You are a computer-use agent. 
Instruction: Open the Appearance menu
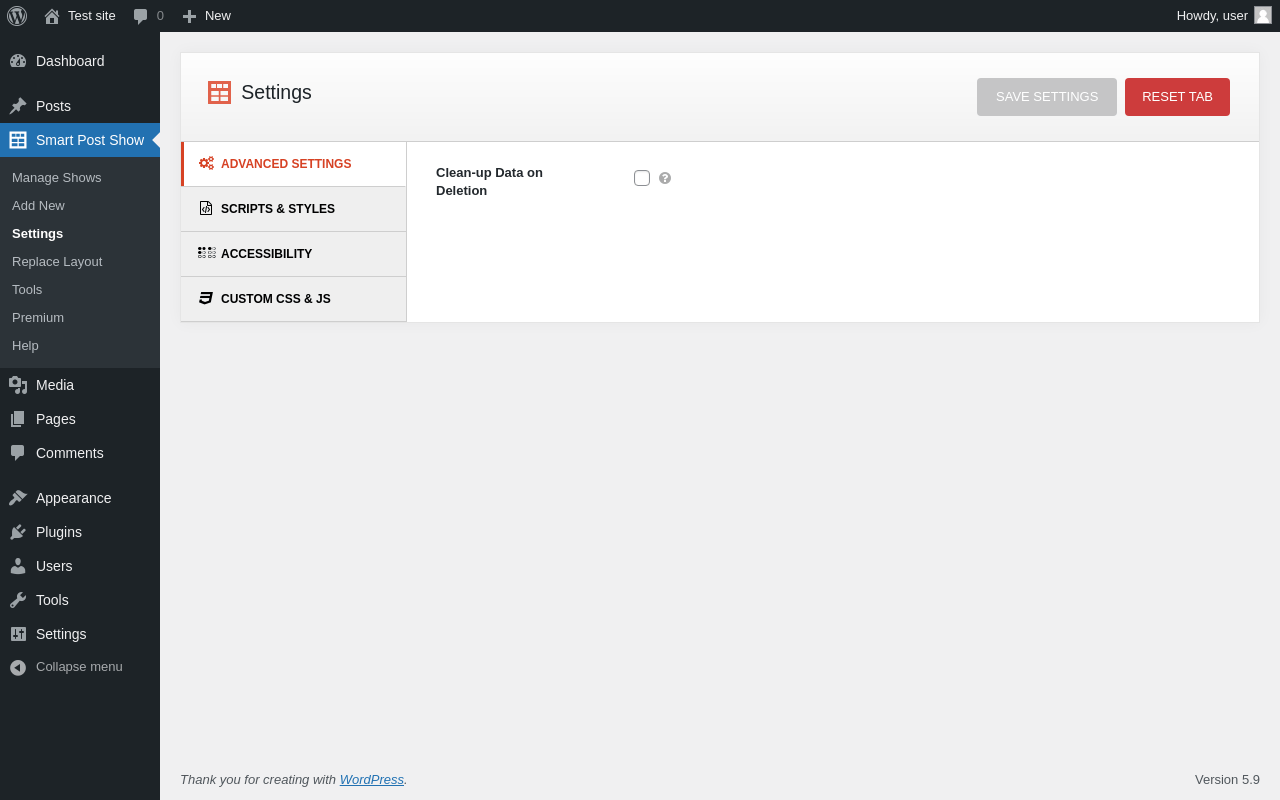(73, 498)
